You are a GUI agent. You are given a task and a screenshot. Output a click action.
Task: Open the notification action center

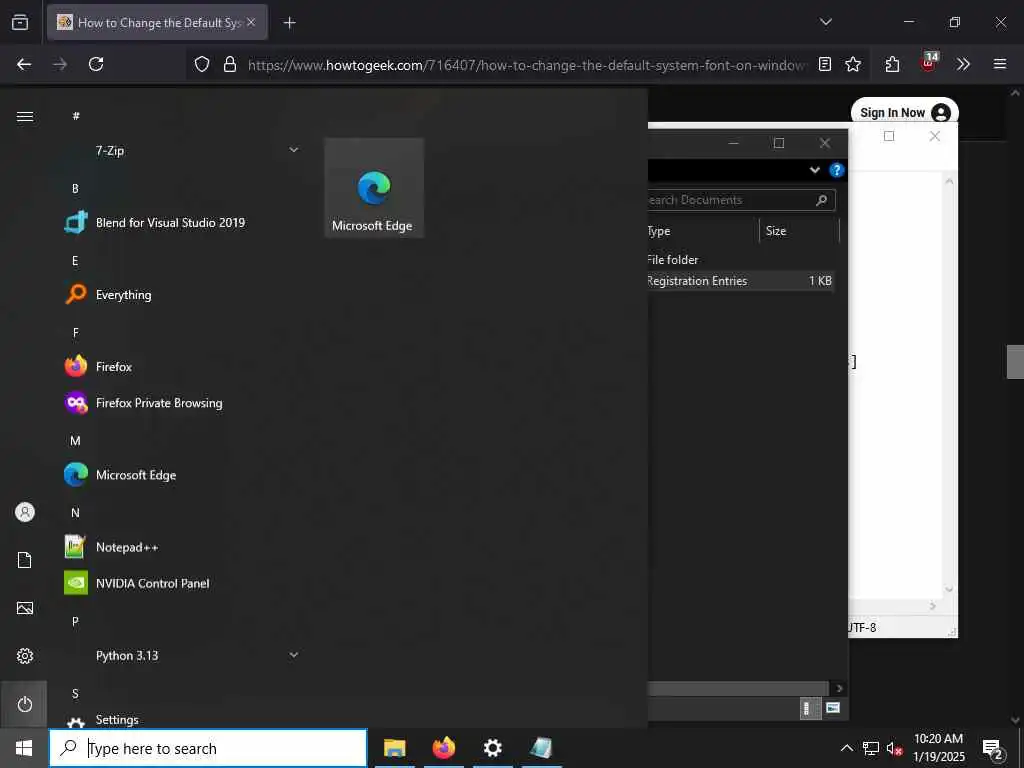(x=993, y=750)
